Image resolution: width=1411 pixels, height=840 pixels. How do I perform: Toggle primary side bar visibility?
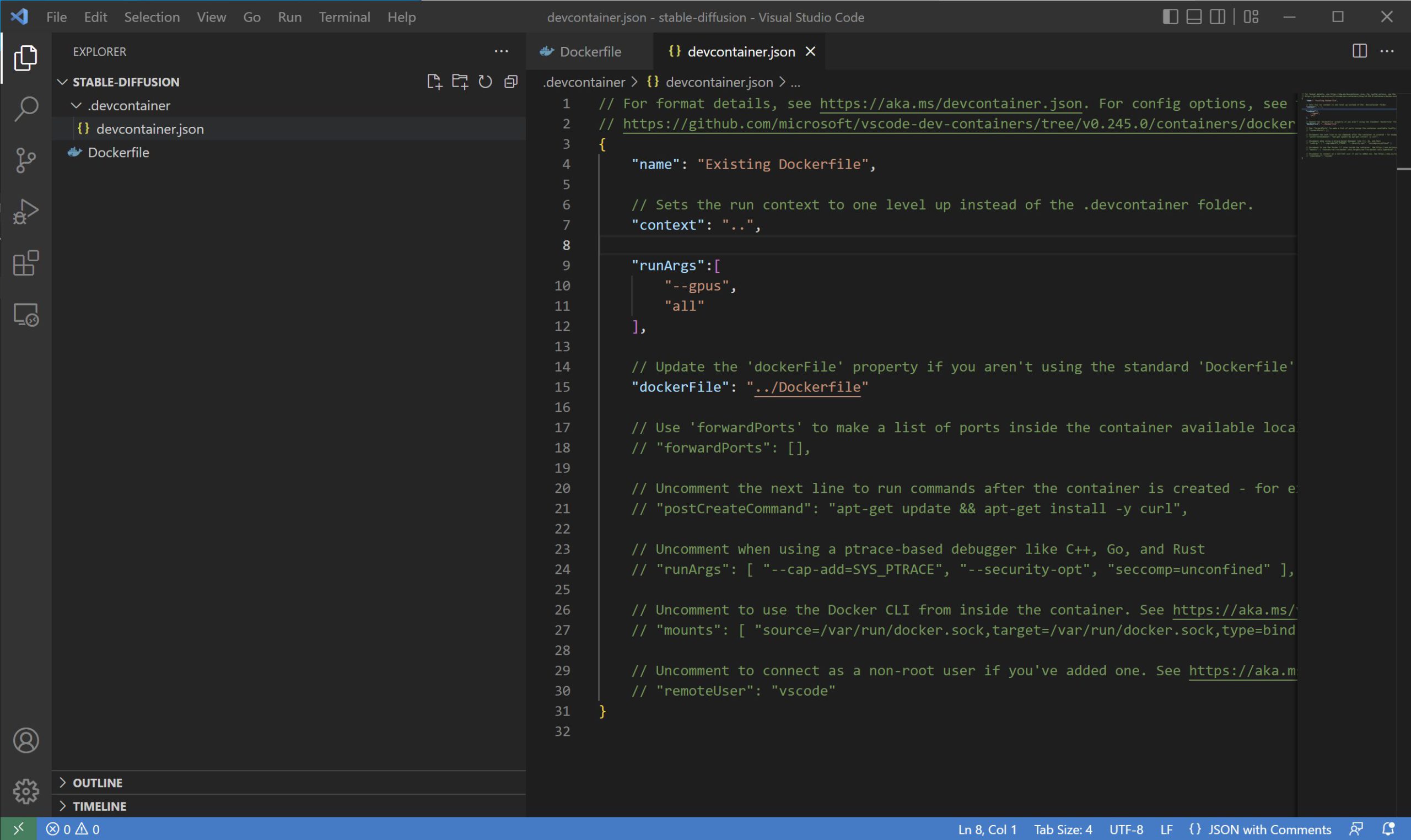[x=1170, y=17]
